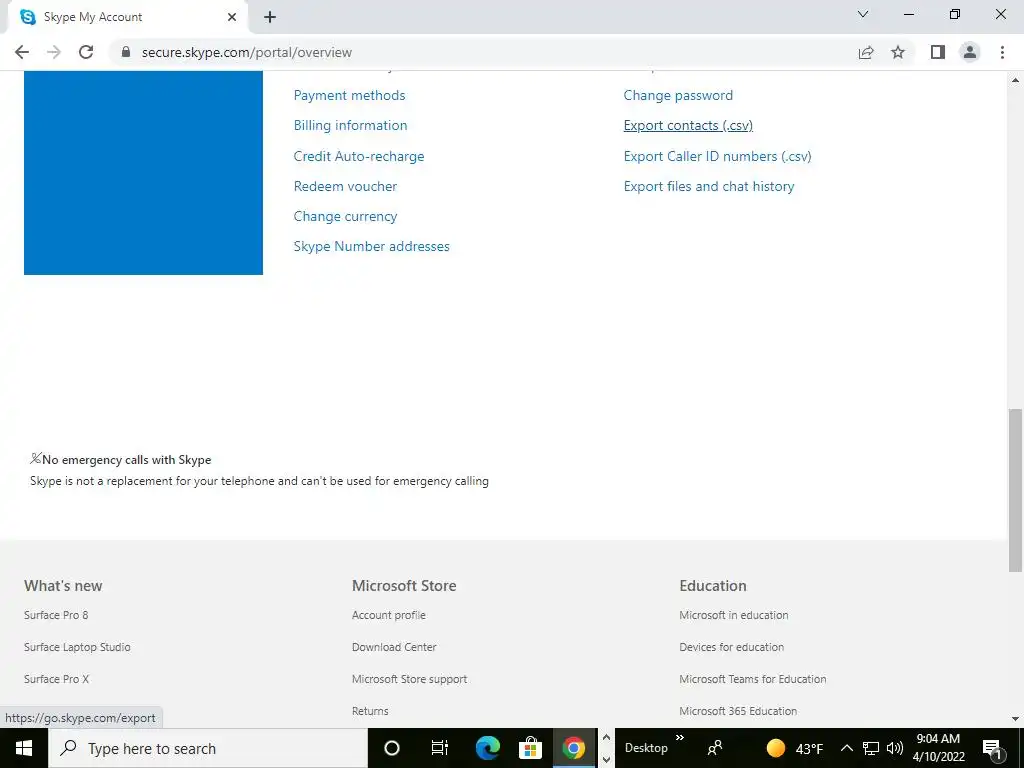The height and width of the screenshot is (768, 1024).
Task: Expand the Desktop toolbar chevron
Action: (680, 737)
